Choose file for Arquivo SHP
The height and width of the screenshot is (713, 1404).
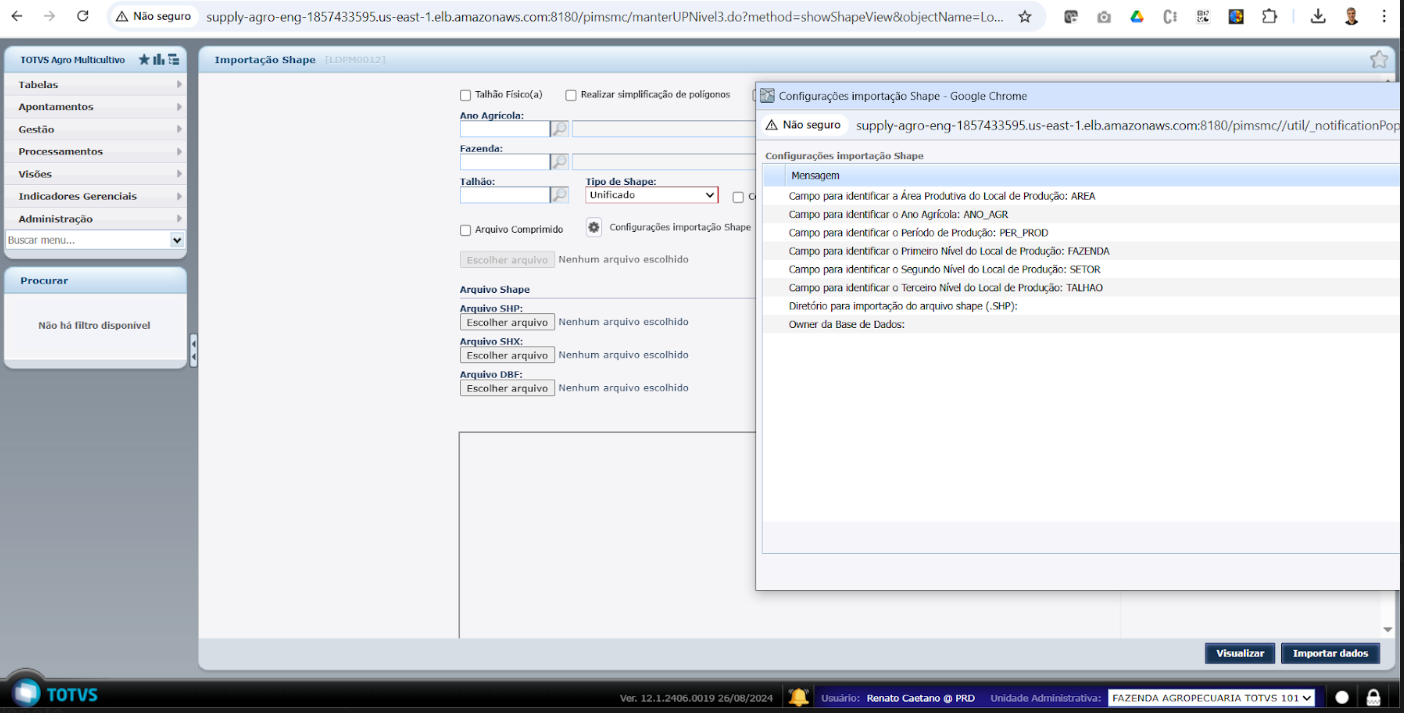507,322
